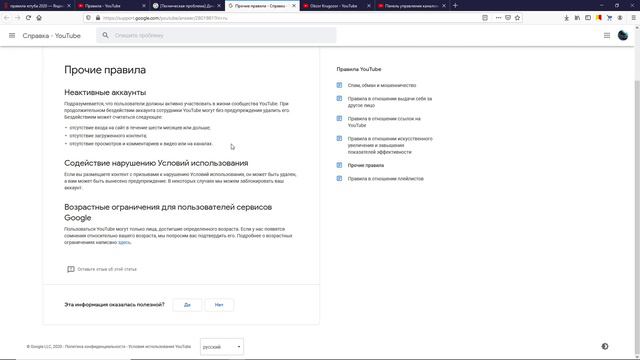The height and width of the screenshot is (360, 640).
Task: Click 'Оставьте отзыв об этой статье'
Action: pyautogui.click(x=107, y=269)
